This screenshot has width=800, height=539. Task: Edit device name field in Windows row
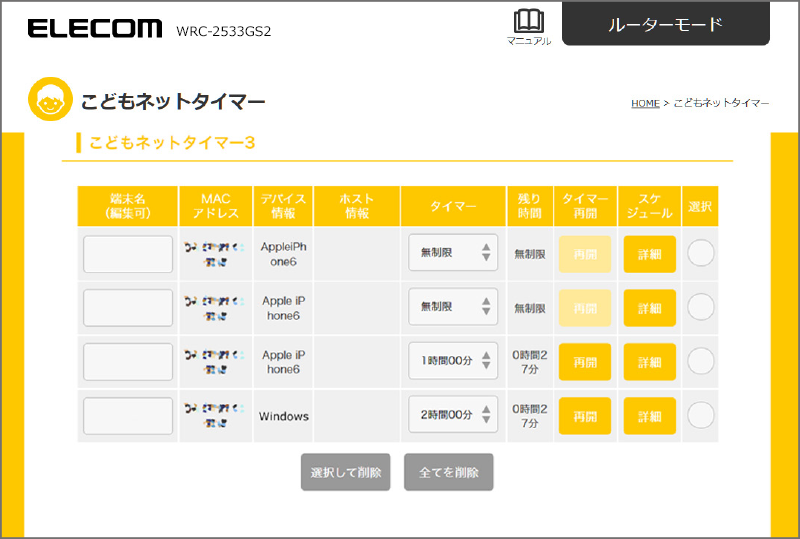pos(128,416)
